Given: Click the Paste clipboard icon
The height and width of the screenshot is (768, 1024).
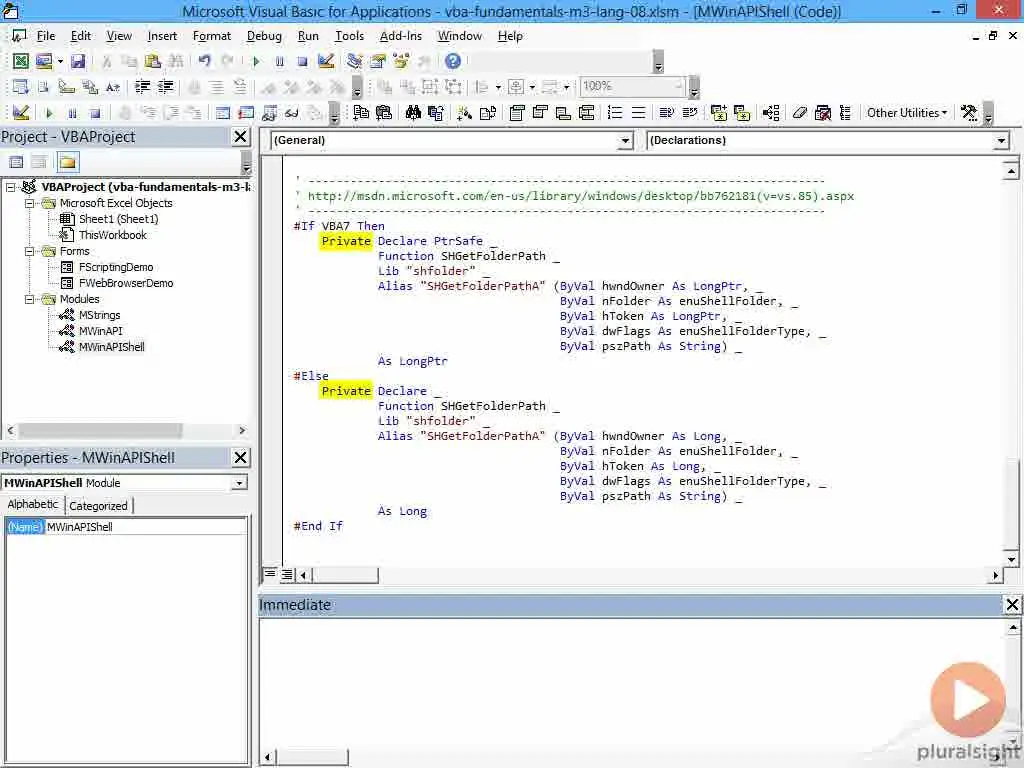Looking at the screenshot, I should point(153,61).
